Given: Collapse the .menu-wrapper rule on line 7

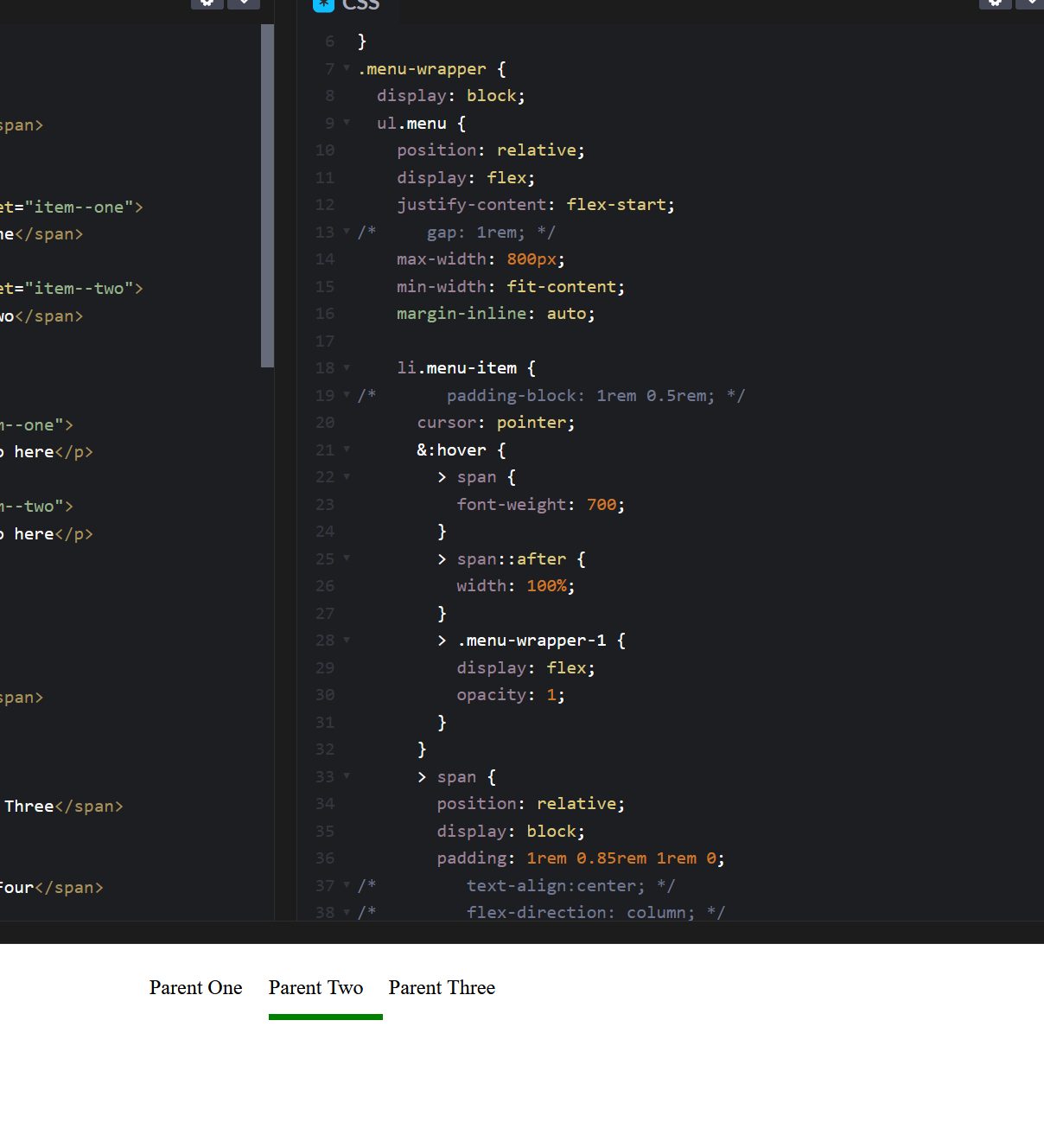Looking at the screenshot, I should (x=346, y=68).
